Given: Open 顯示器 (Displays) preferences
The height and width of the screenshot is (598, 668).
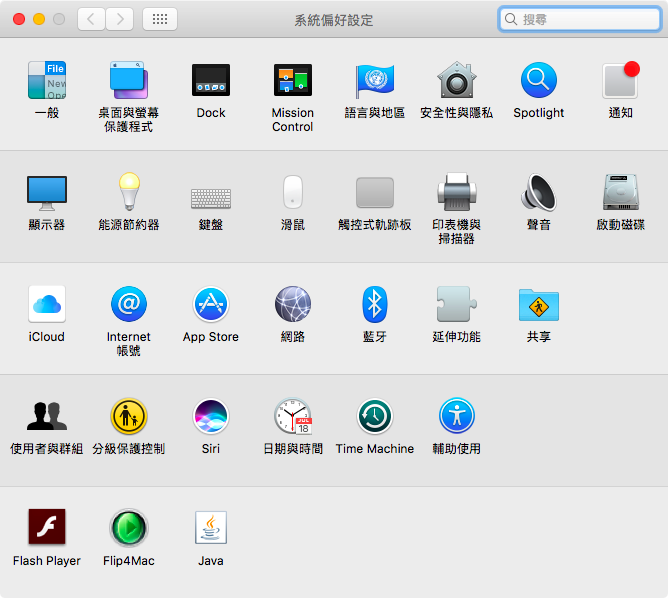Looking at the screenshot, I should (x=47, y=193).
